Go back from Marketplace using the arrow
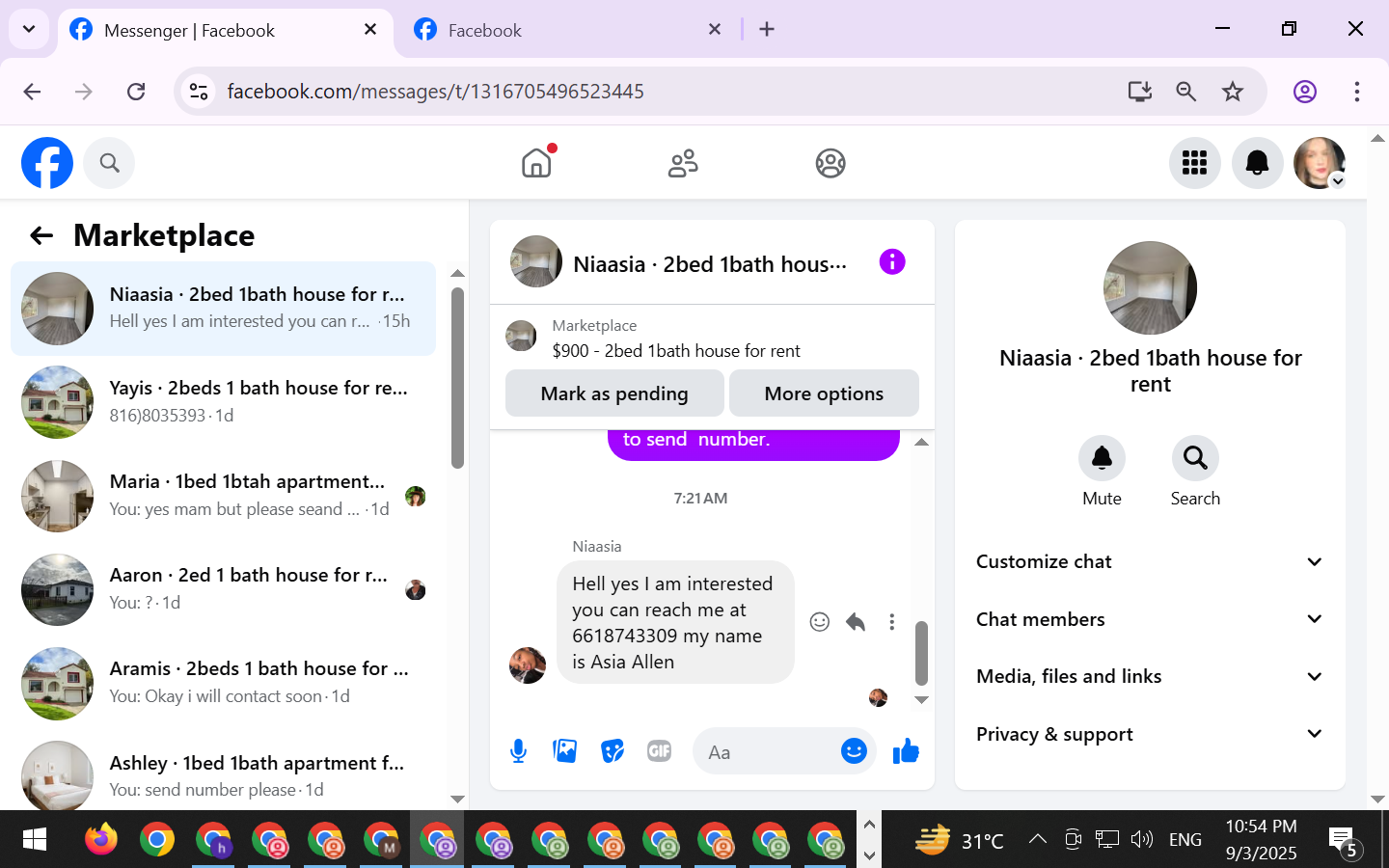The image size is (1389, 868). (x=41, y=235)
